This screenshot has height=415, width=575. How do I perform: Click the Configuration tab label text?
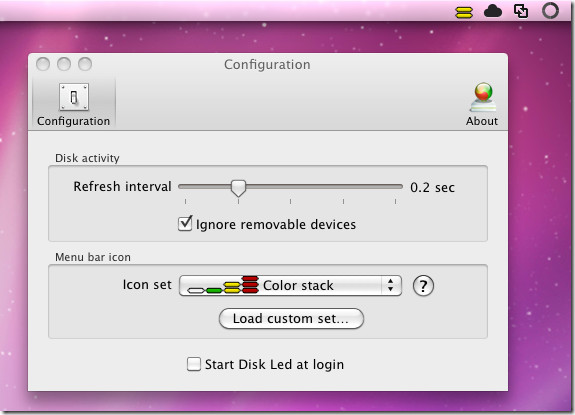point(73,121)
